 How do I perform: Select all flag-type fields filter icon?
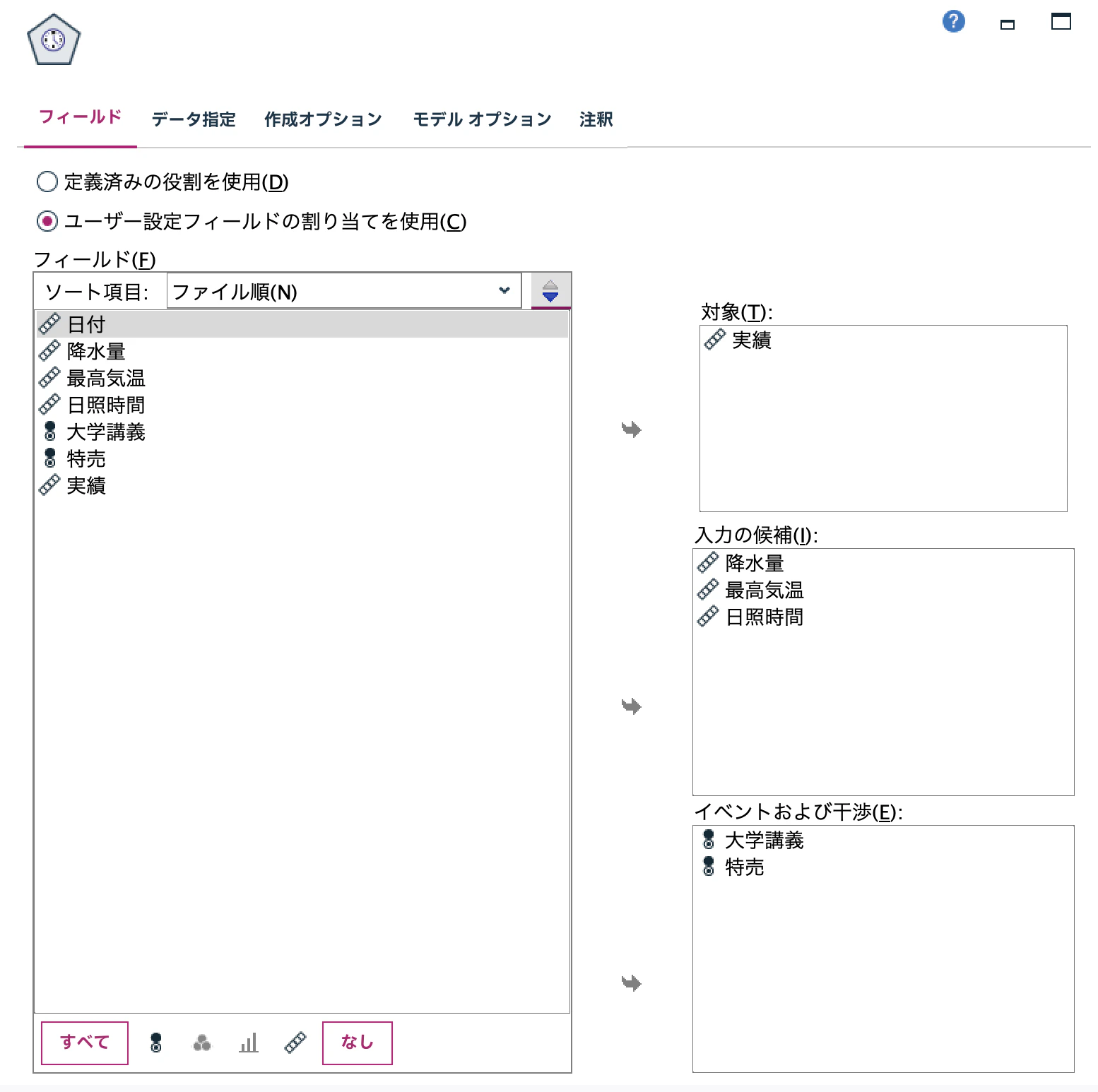point(156,1043)
